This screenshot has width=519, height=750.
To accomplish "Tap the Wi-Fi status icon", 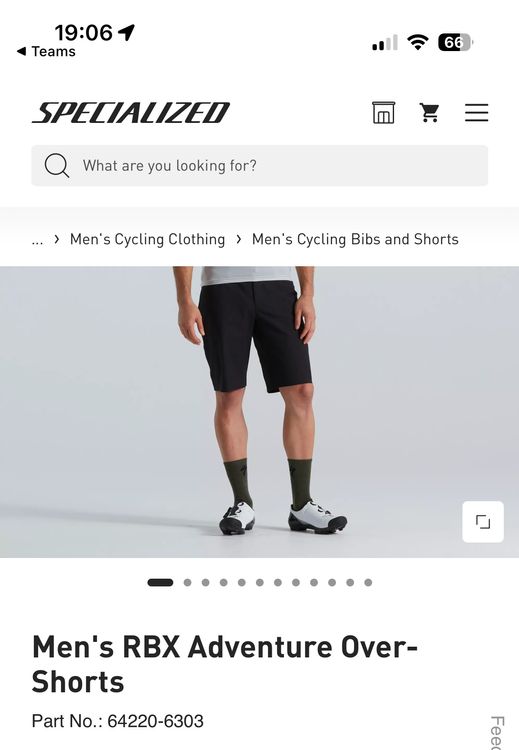I will (x=418, y=42).
